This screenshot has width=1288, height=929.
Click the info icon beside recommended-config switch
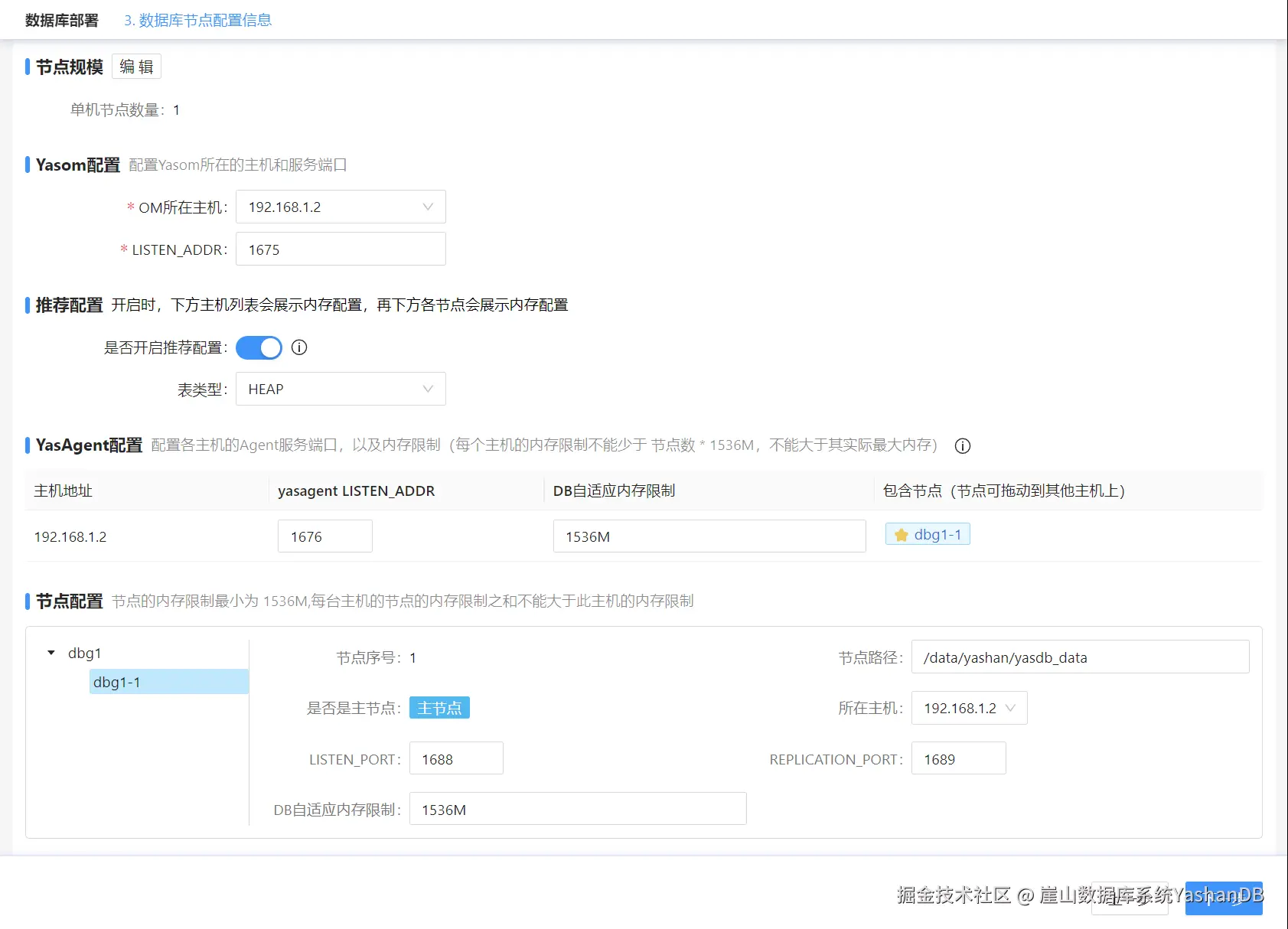pyautogui.click(x=299, y=347)
